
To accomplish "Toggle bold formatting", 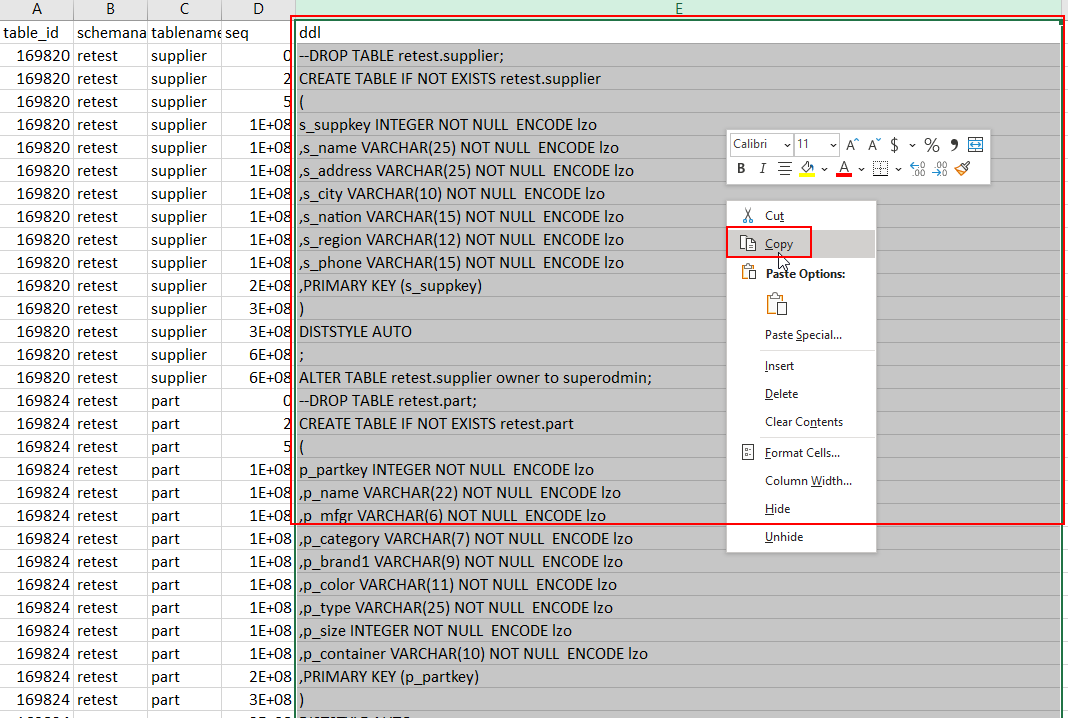I will pos(741,167).
